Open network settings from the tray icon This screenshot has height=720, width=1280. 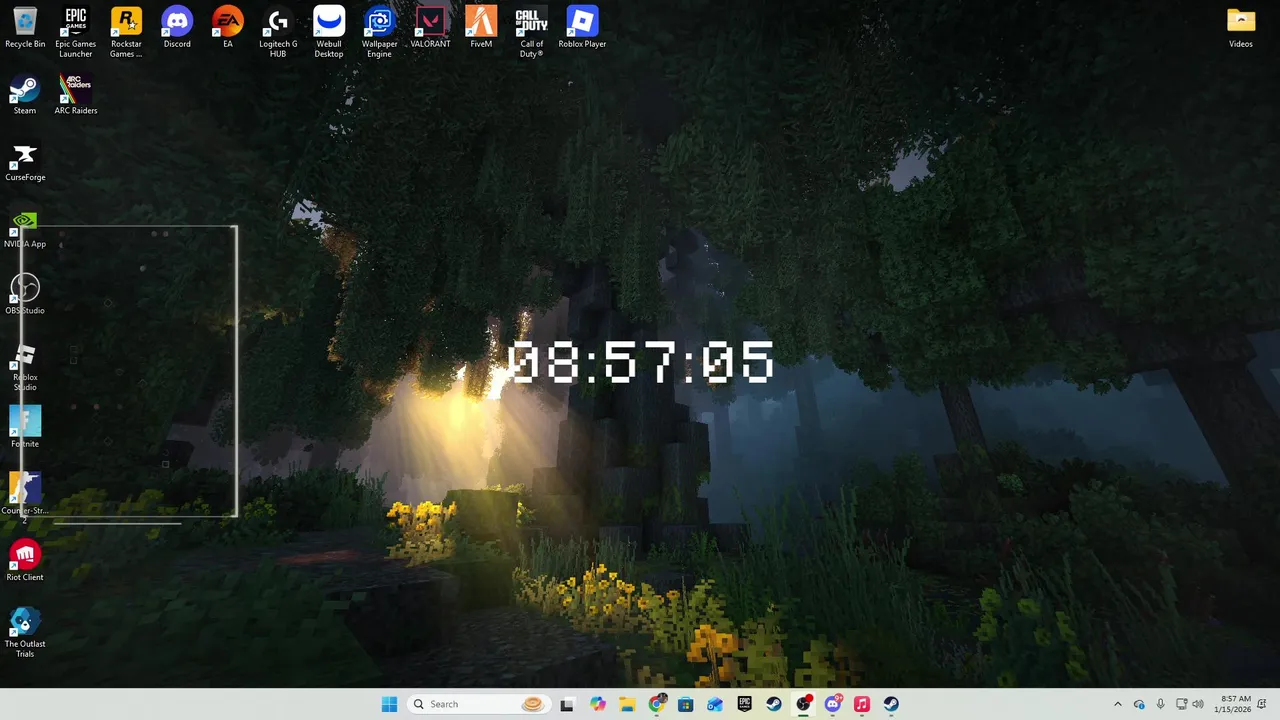coord(1181,704)
